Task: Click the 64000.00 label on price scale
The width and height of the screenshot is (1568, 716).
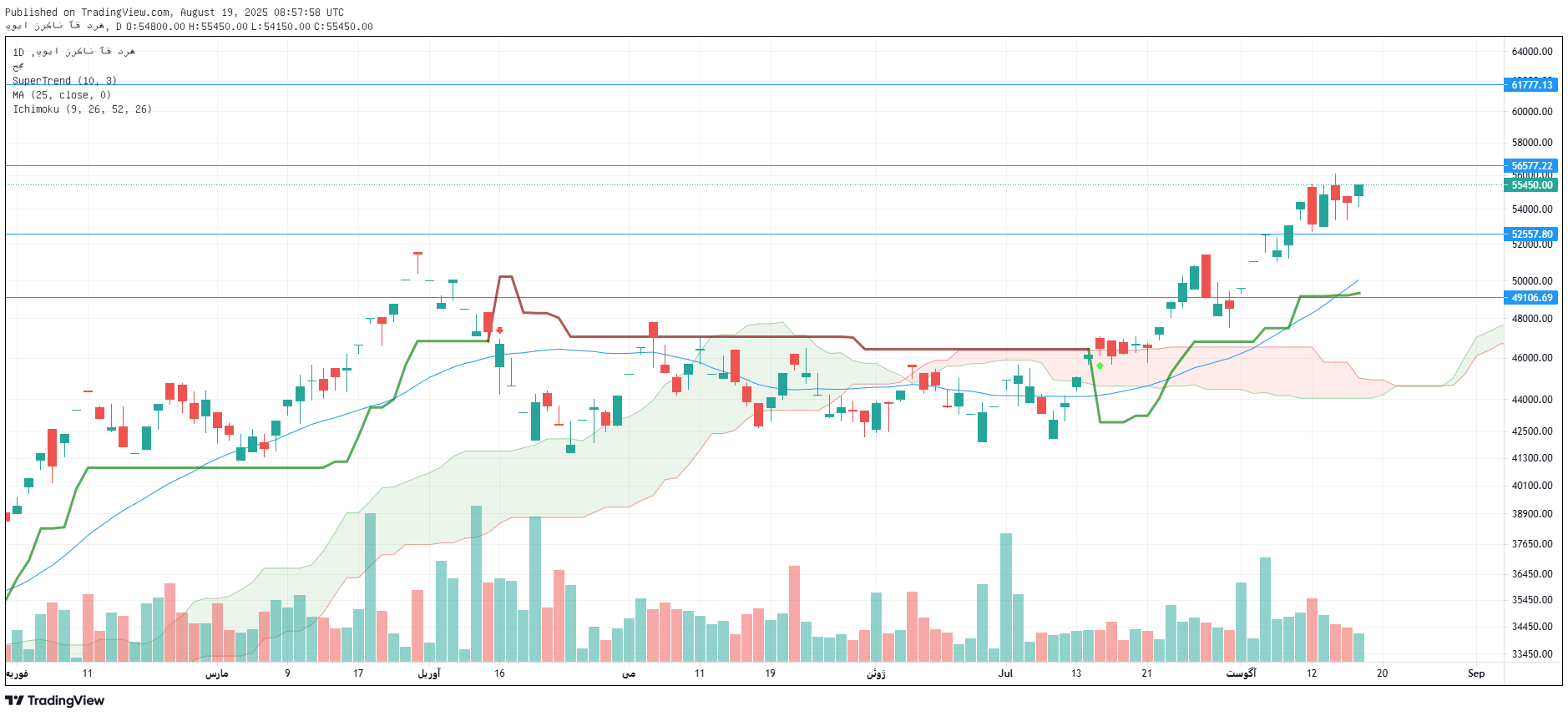Action: [x=1531, y=52]
